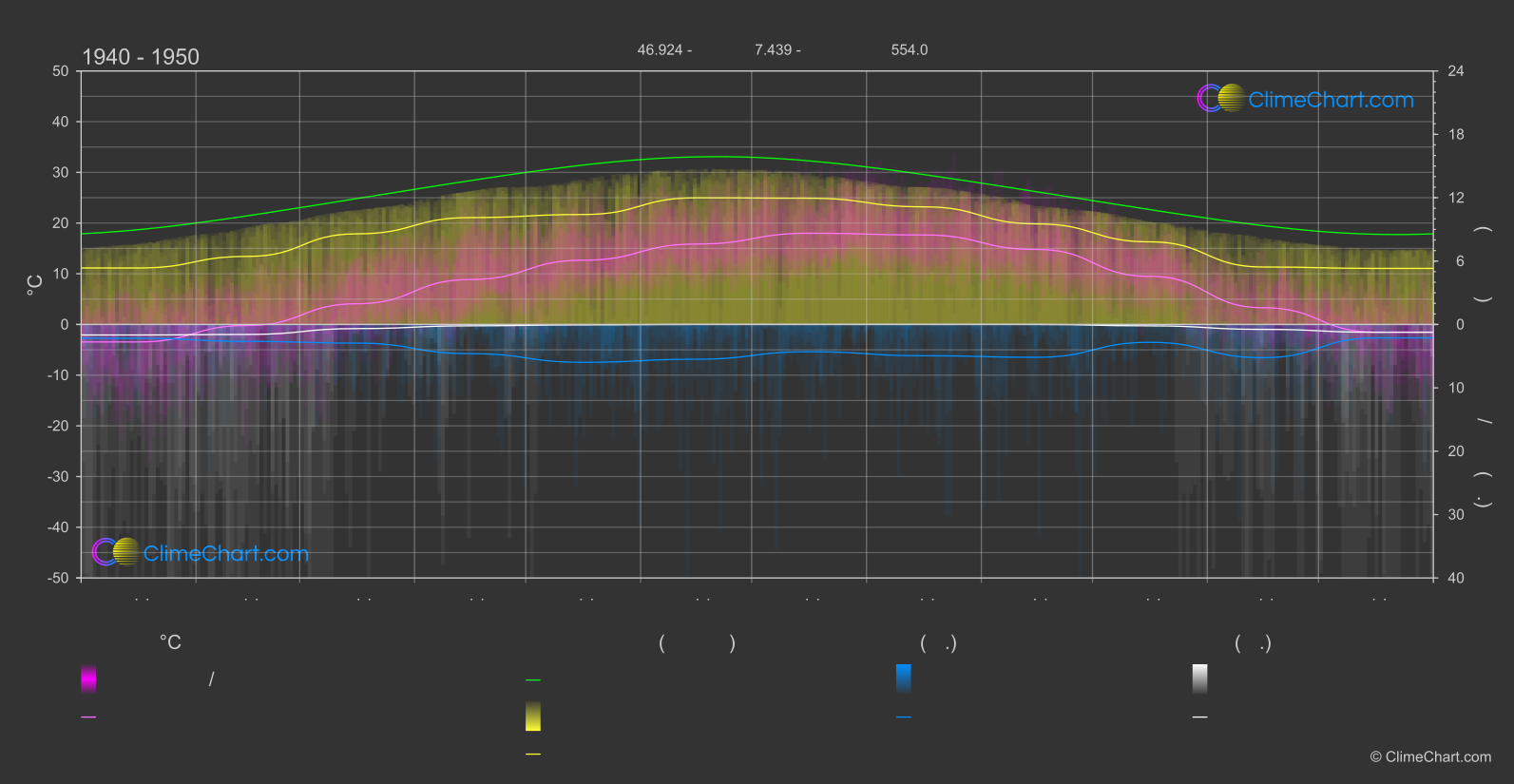Click the "7.439 -" longitude value
The width and height of the screenshot is (1514, 784).
(777, 49)
